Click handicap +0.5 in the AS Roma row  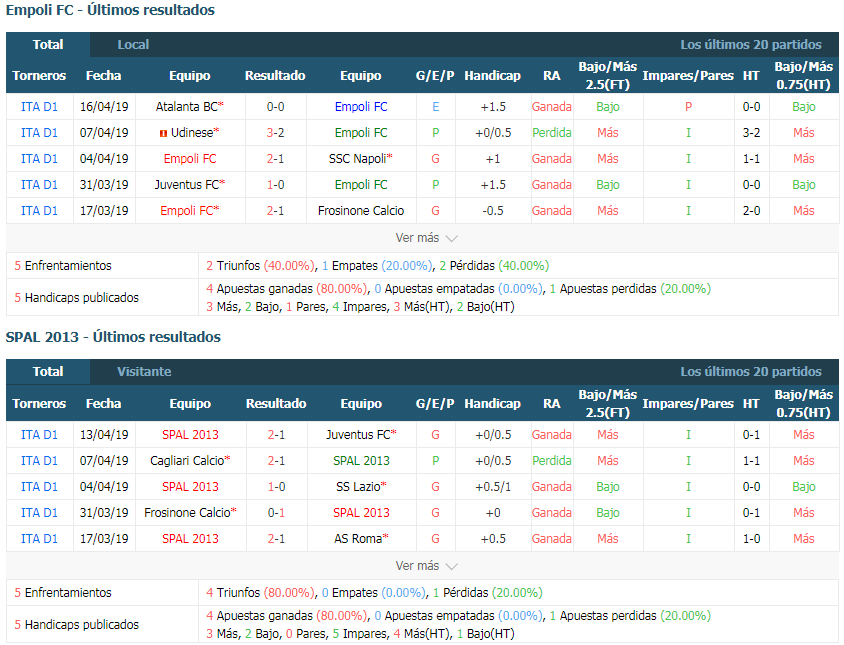493,538
